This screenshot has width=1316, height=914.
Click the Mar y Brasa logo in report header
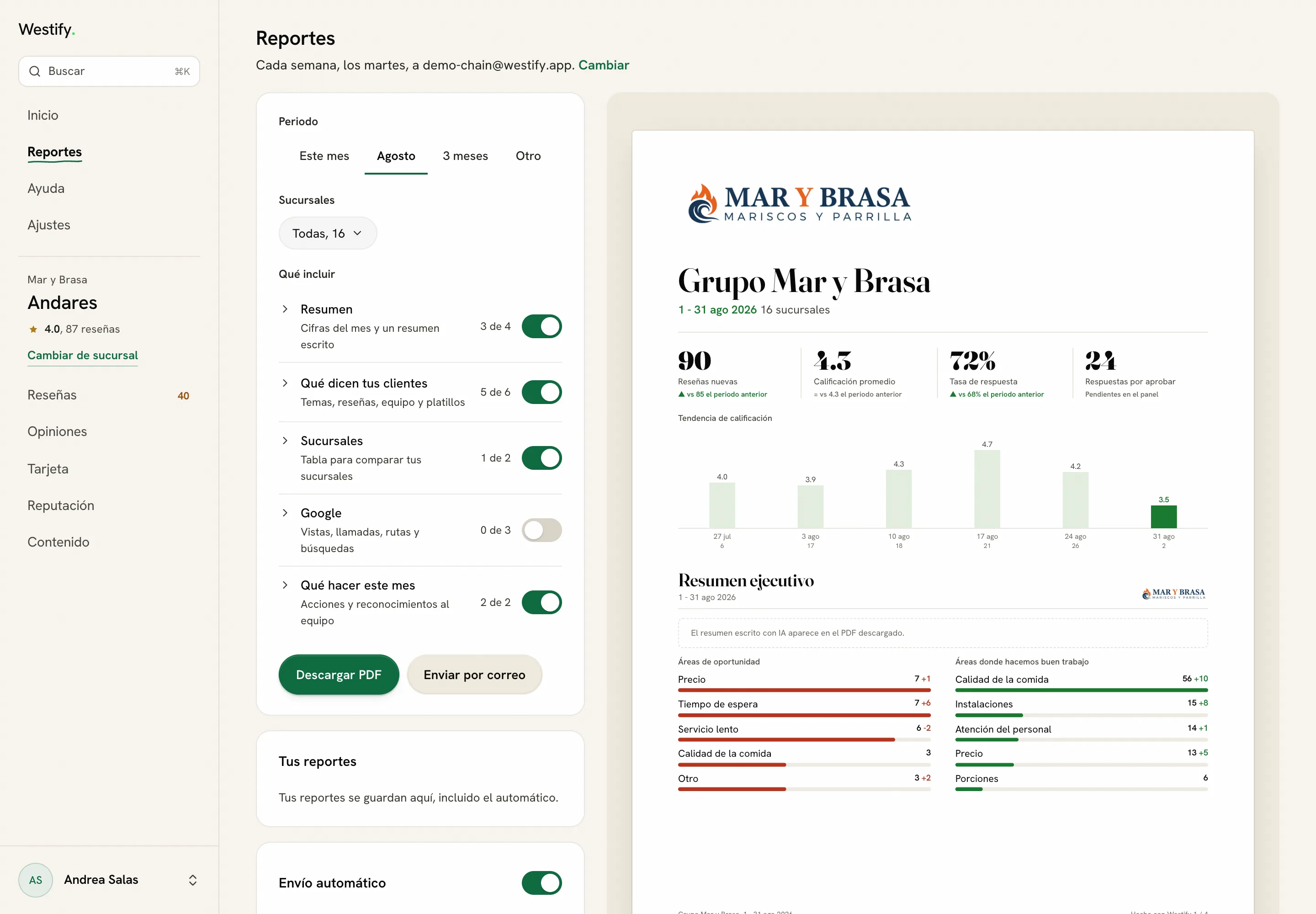[x=800, y=203]
